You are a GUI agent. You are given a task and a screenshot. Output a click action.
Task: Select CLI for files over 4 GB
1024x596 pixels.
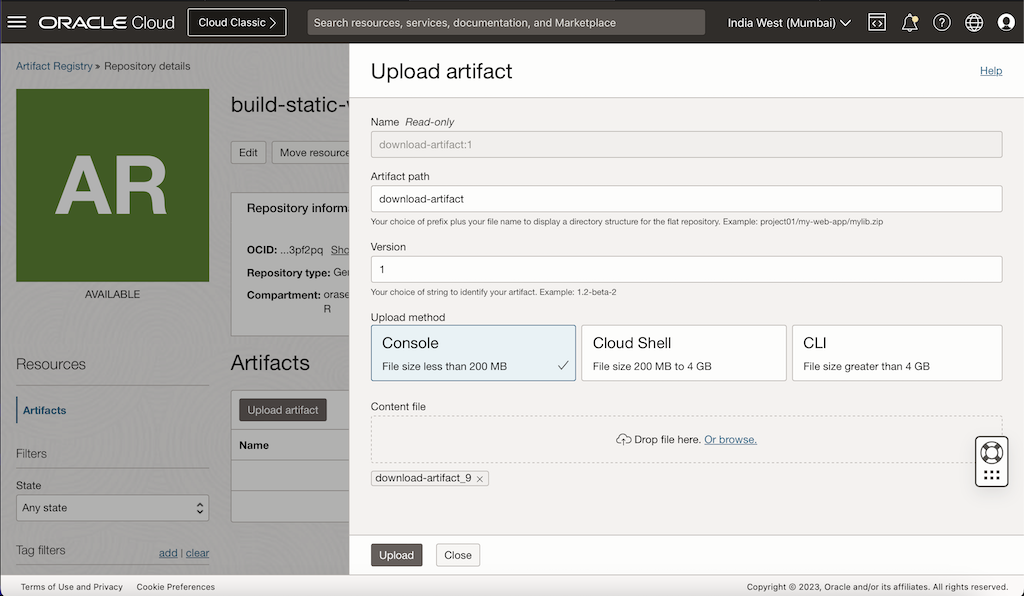pos(896,352)
